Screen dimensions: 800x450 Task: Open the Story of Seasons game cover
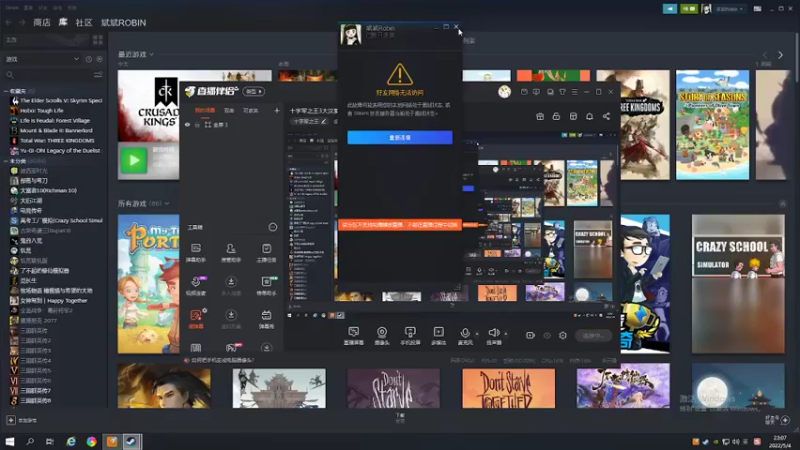coord(712,124)
